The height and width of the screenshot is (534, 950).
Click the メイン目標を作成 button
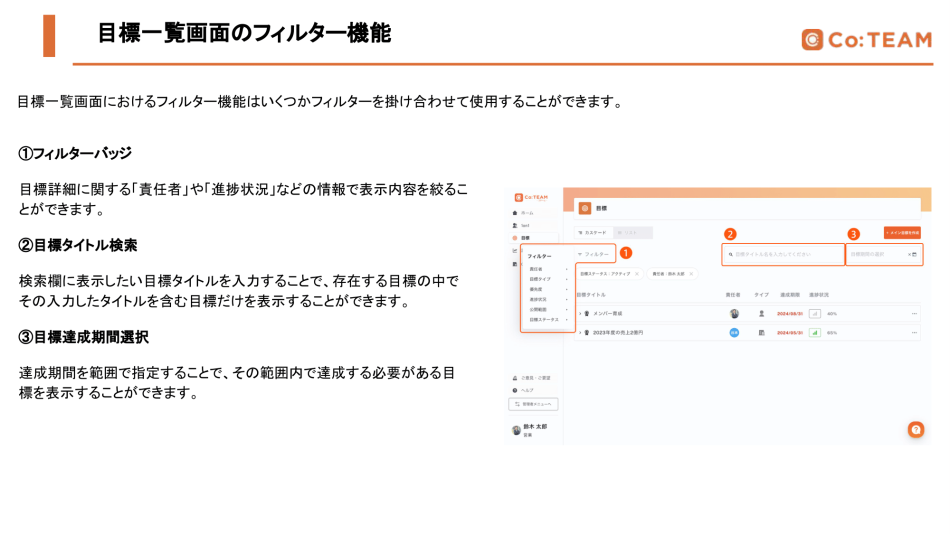click(x=901, y=232)
